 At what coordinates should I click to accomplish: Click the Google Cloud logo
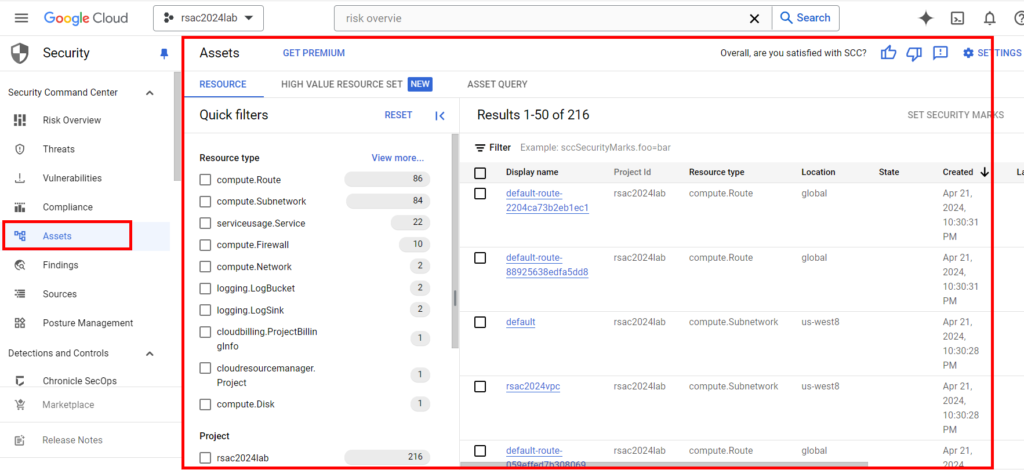(86, 18)
